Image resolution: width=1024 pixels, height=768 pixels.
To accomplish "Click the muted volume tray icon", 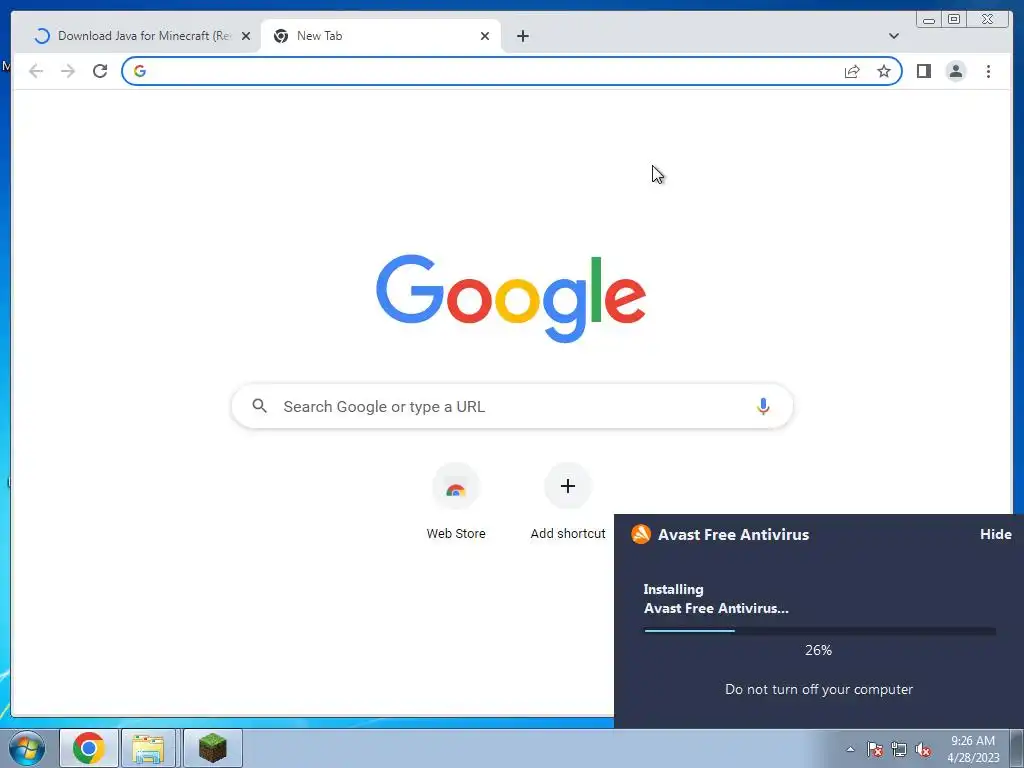I will click(x=923, y=749).
